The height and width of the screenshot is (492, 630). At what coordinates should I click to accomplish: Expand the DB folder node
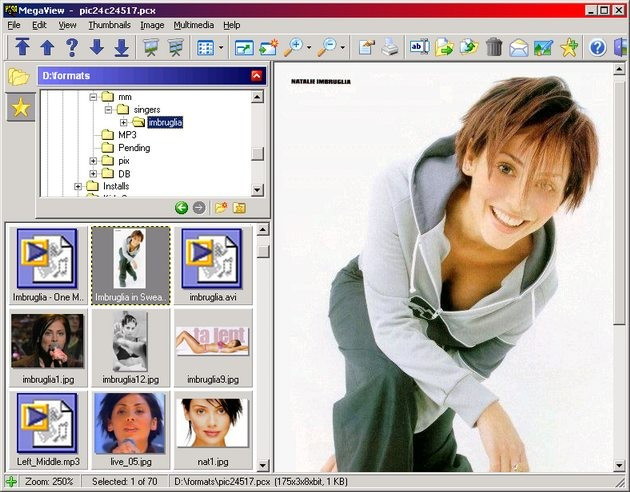click(93, 174)
